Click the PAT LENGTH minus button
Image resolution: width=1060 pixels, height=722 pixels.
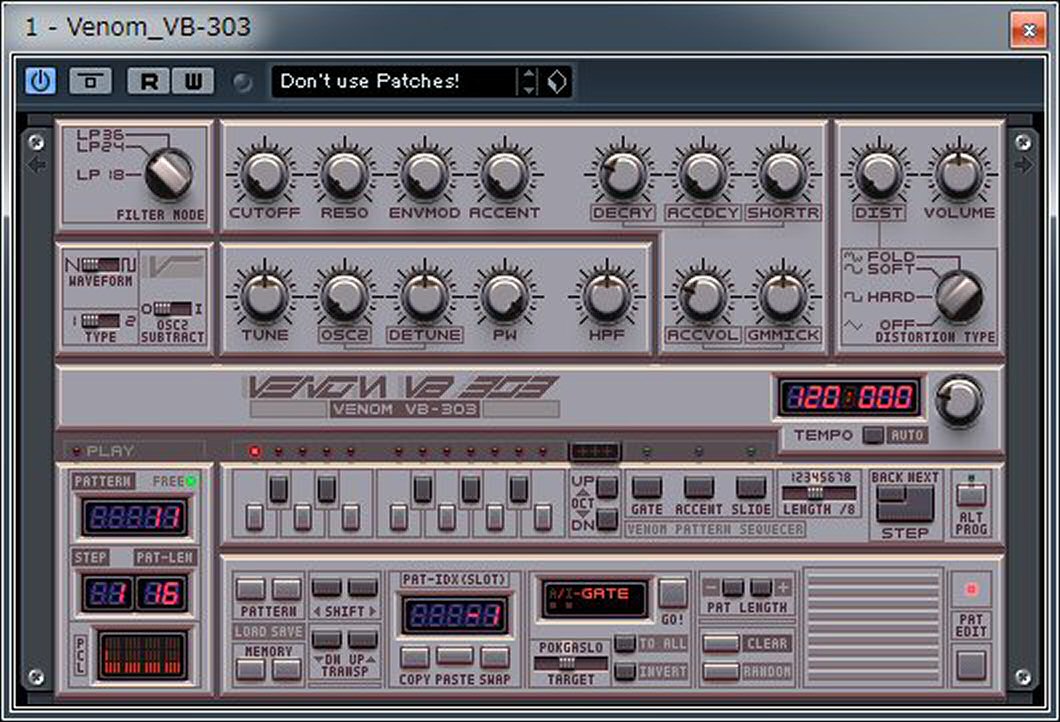click(733, 587)
